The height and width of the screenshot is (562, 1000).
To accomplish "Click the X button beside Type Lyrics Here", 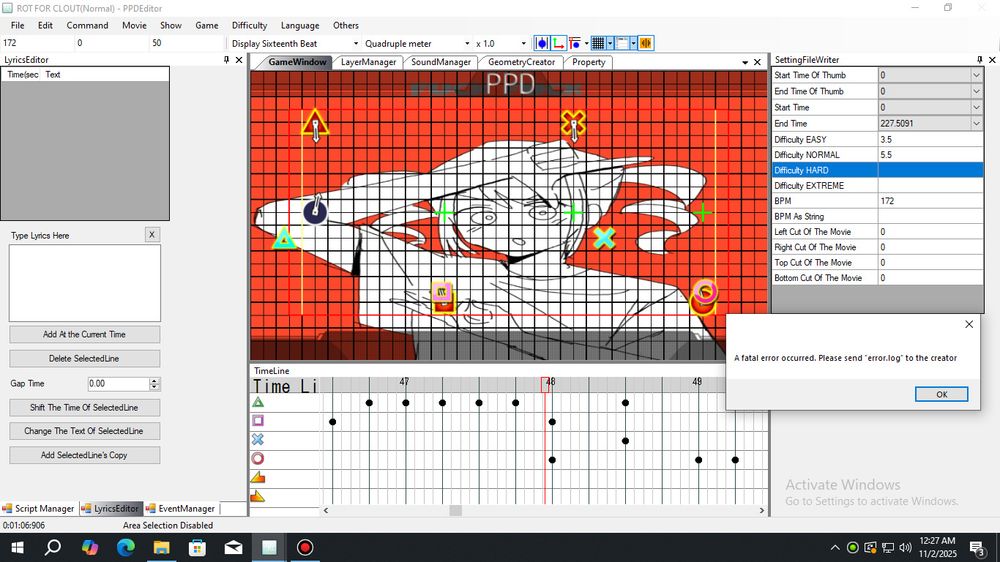I will 152,235.
